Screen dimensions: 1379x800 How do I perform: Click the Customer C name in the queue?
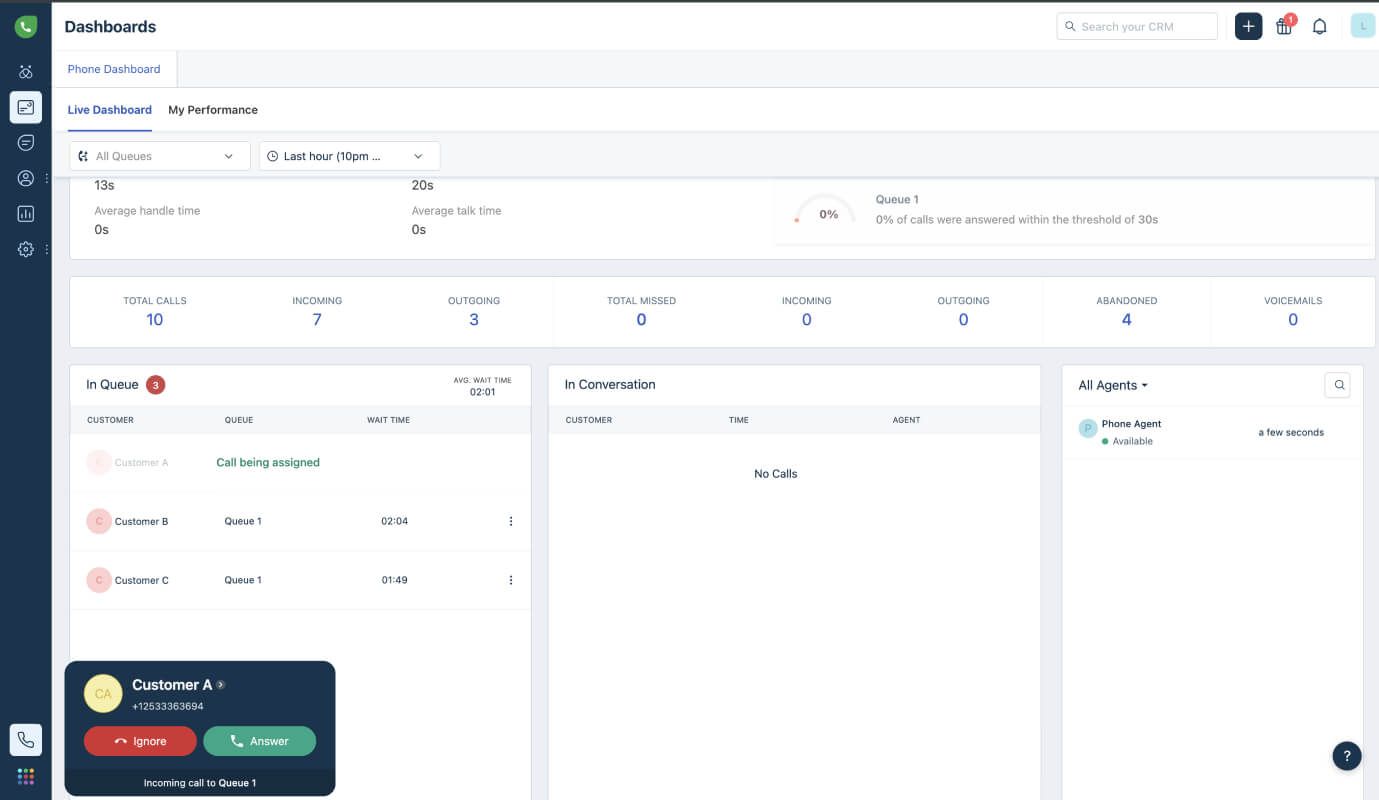142,580
